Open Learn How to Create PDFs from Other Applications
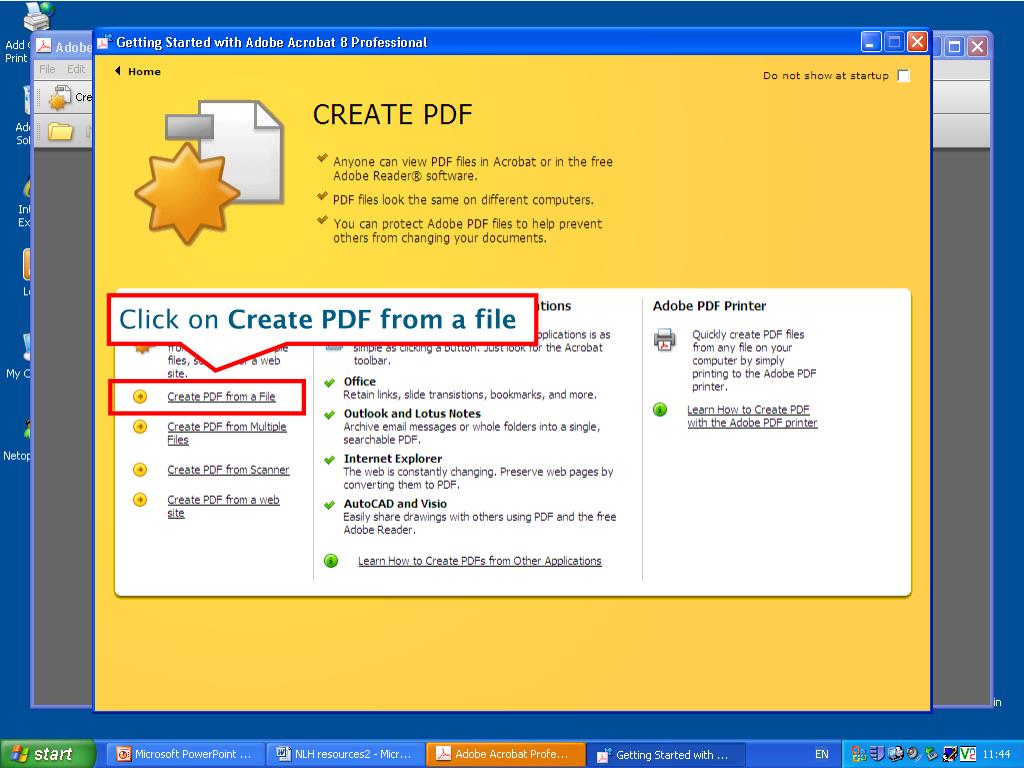Viewport: 1024px width, 768px height. (479, 561)
